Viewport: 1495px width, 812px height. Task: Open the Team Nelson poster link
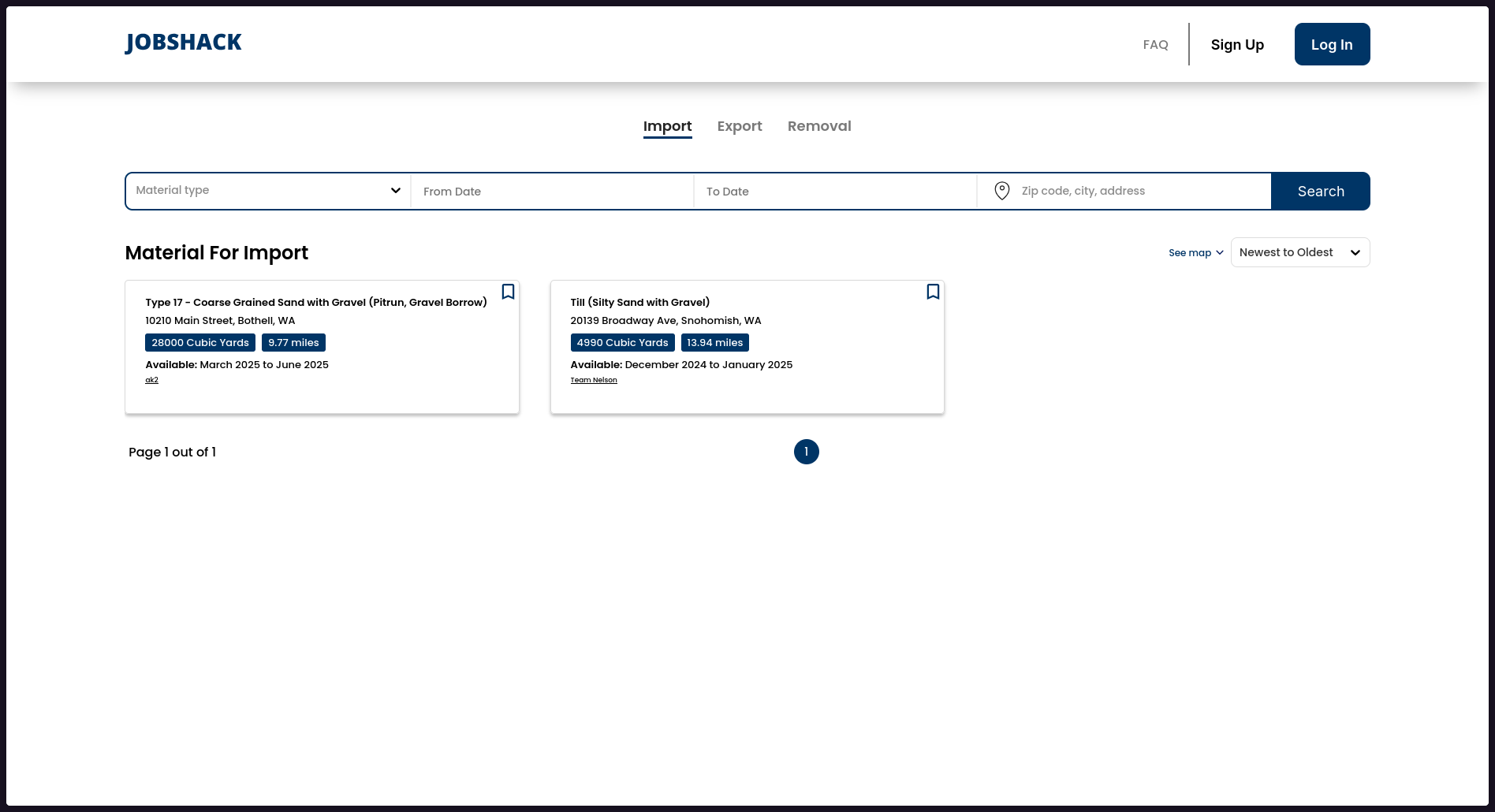click(x=593, y=380)
